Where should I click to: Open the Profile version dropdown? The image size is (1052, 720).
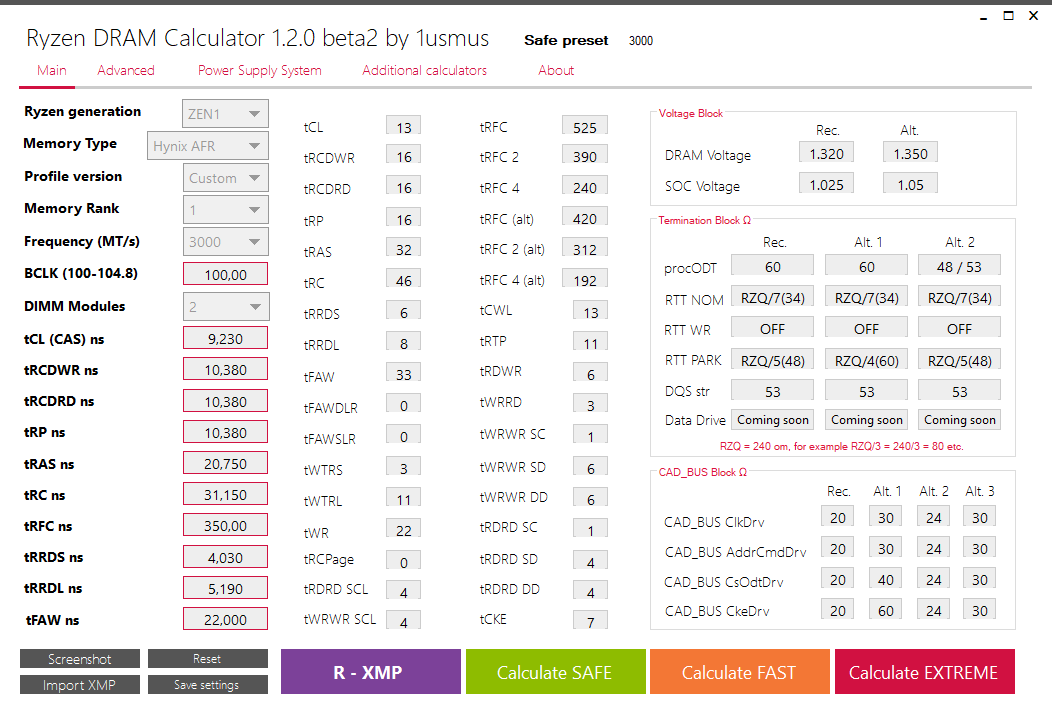coord(225,178)
